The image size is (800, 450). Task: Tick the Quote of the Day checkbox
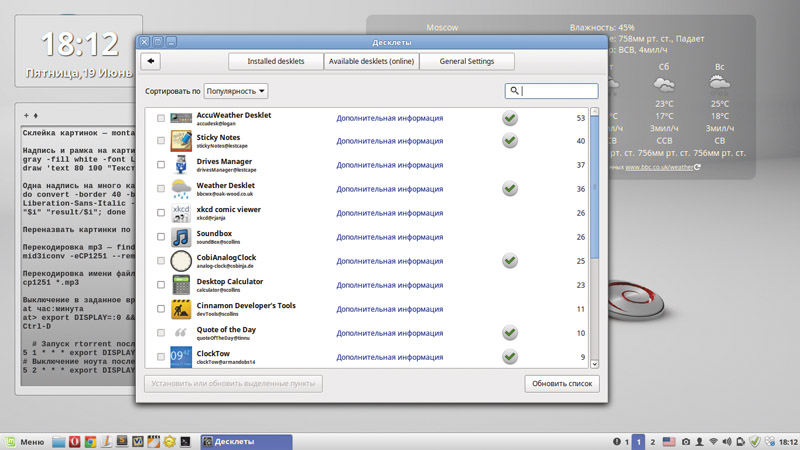tap(161, 333)
